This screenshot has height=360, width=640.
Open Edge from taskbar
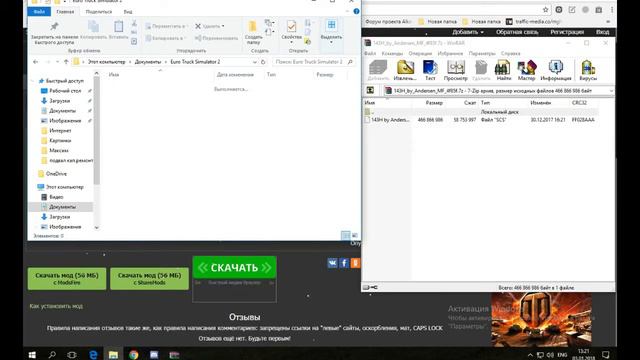pyautogui.click(x=93, y=355)
